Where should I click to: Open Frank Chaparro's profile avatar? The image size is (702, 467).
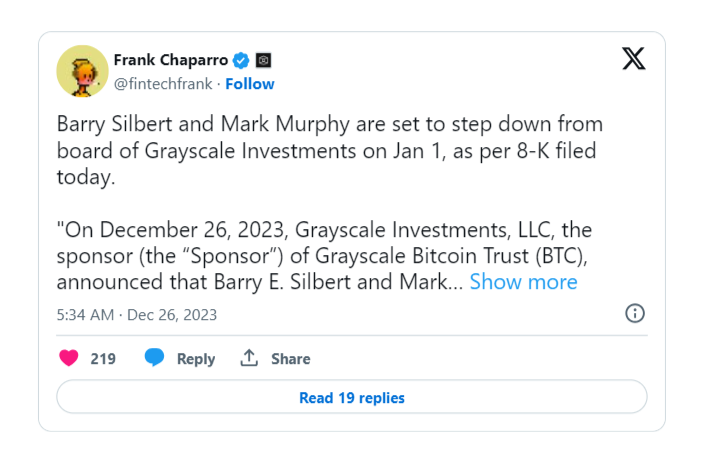82,70
